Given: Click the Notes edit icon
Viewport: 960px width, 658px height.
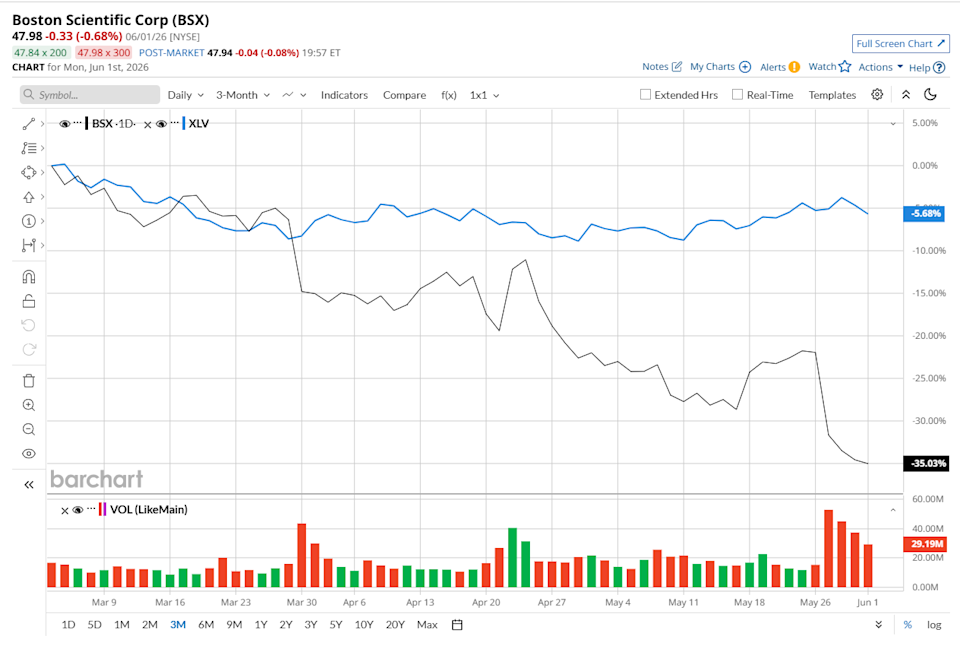Looking at the screenshot, I should tap(677, 66).
